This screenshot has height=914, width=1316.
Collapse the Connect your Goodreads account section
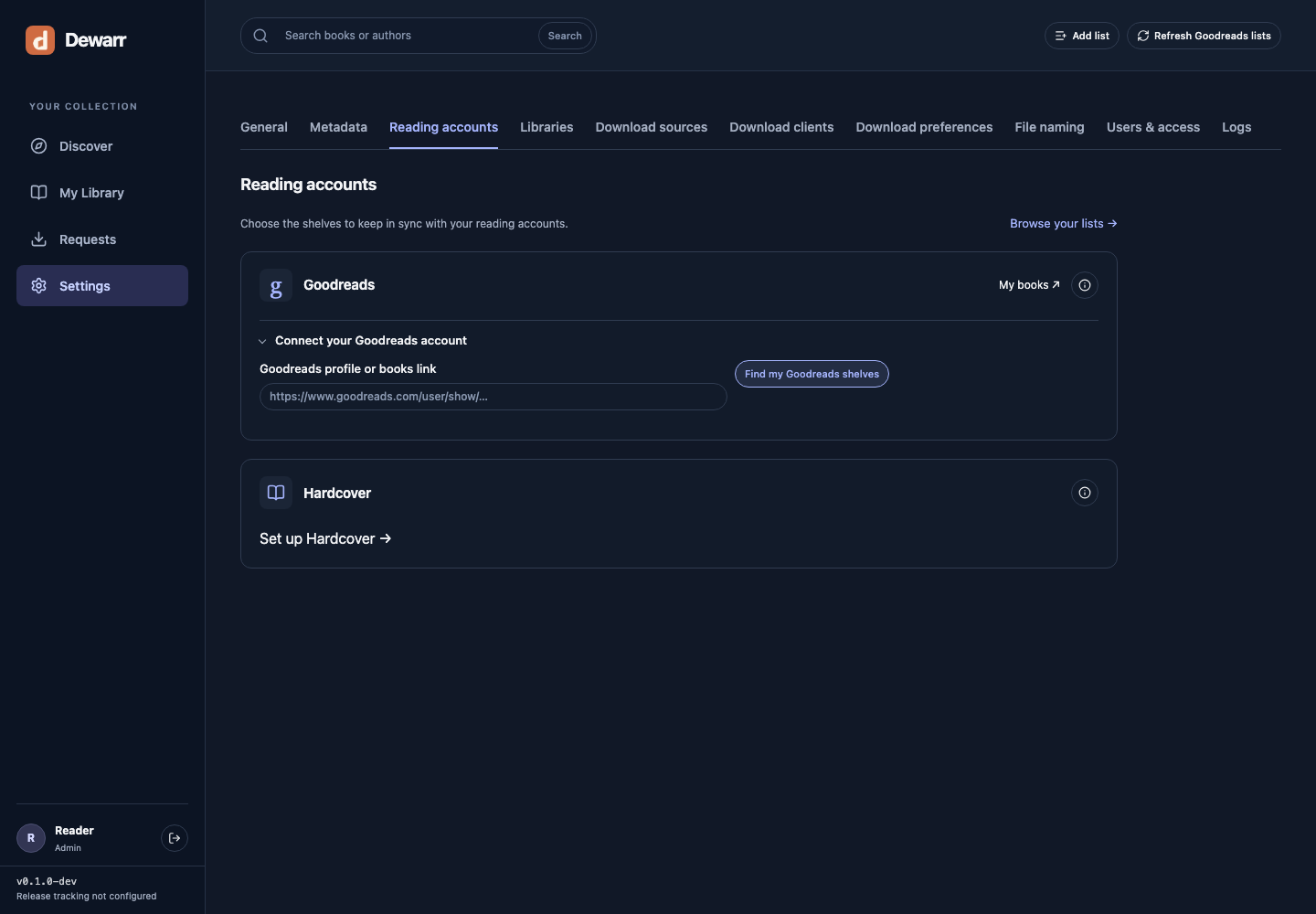pyautogui.click(x=363, y=341)
